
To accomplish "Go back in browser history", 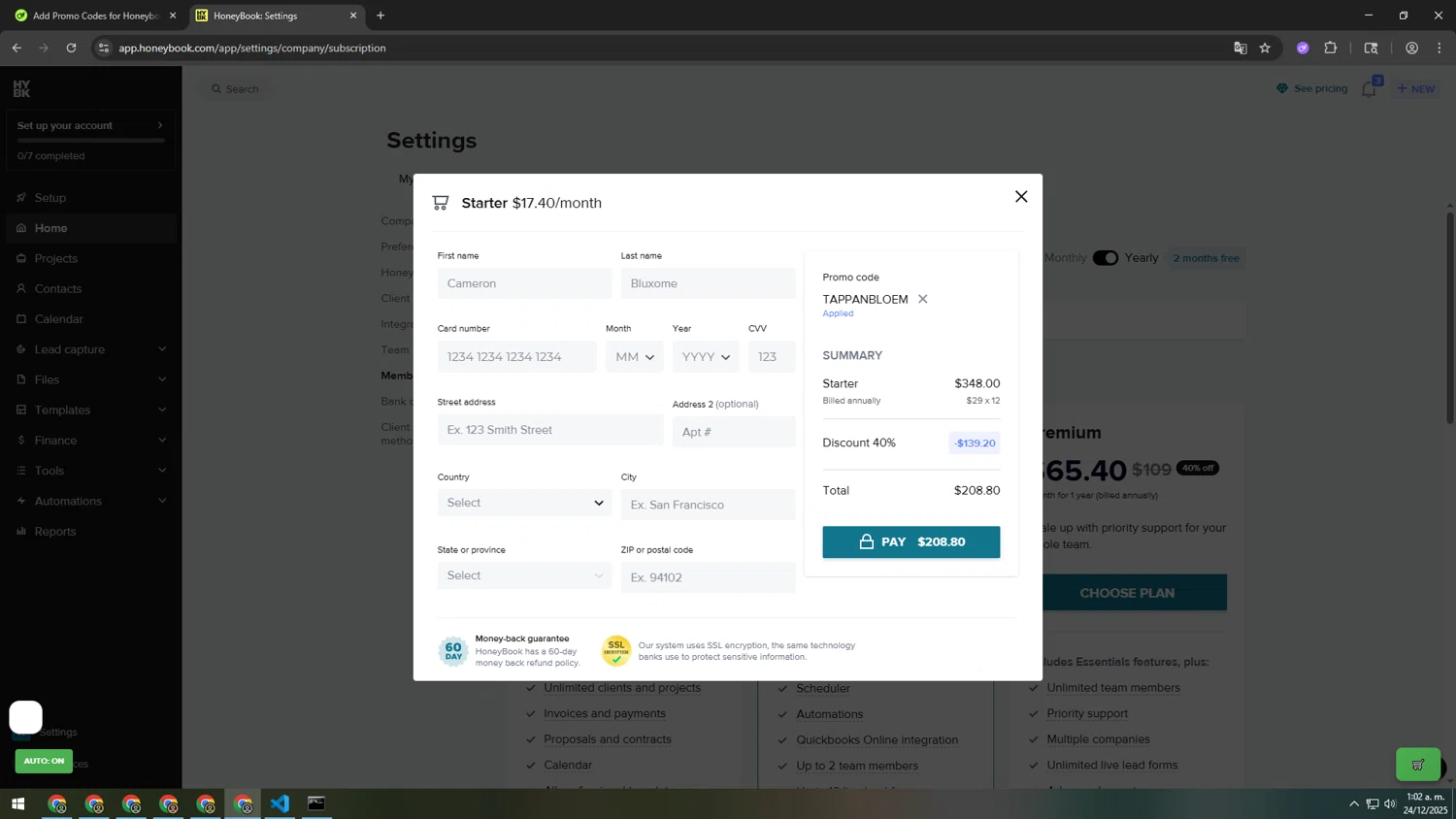I will tap(17, 48).
